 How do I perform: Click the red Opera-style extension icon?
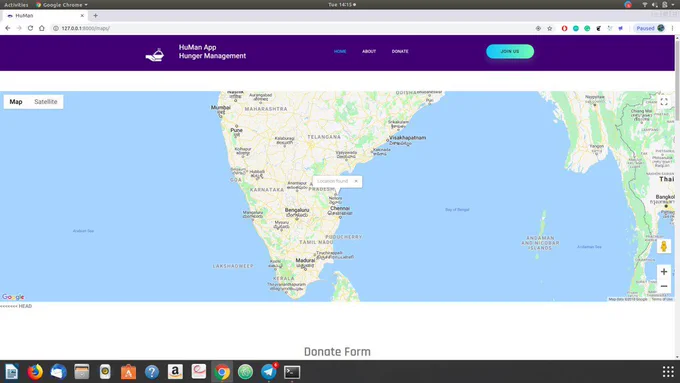[564, 28]
